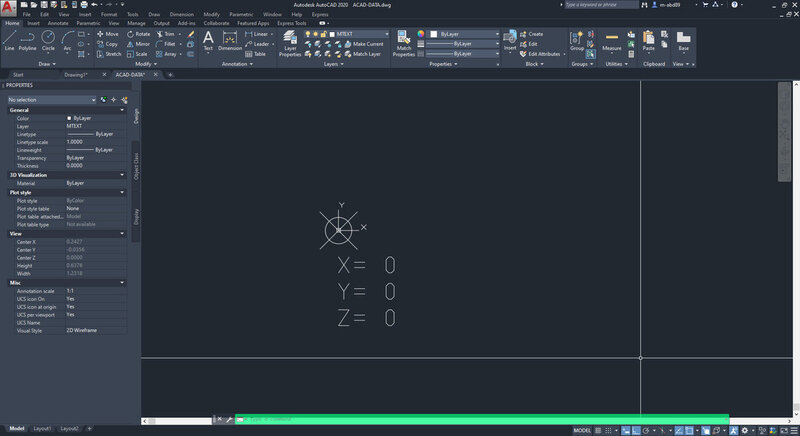Image resolution: width=800 pixels, height=436 pixels.
Task: Click the Make Current button
Action: tap(364, 44)
